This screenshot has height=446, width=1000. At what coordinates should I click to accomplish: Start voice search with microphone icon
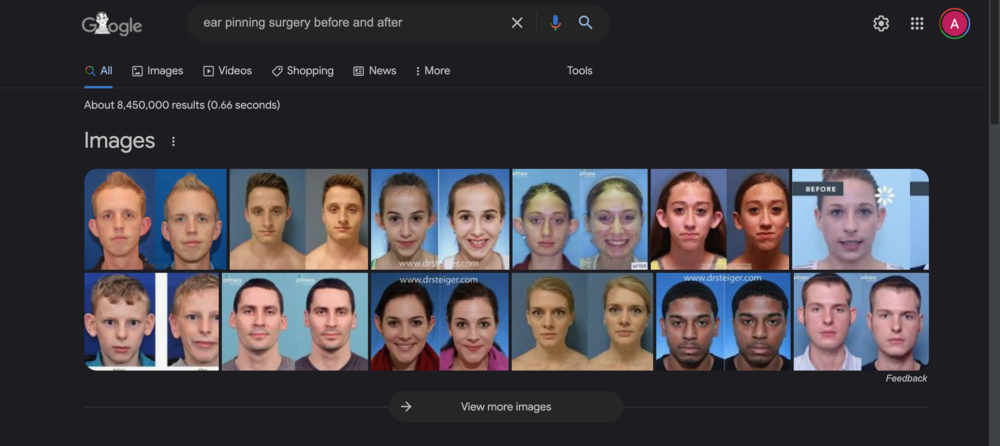(555, 23)
